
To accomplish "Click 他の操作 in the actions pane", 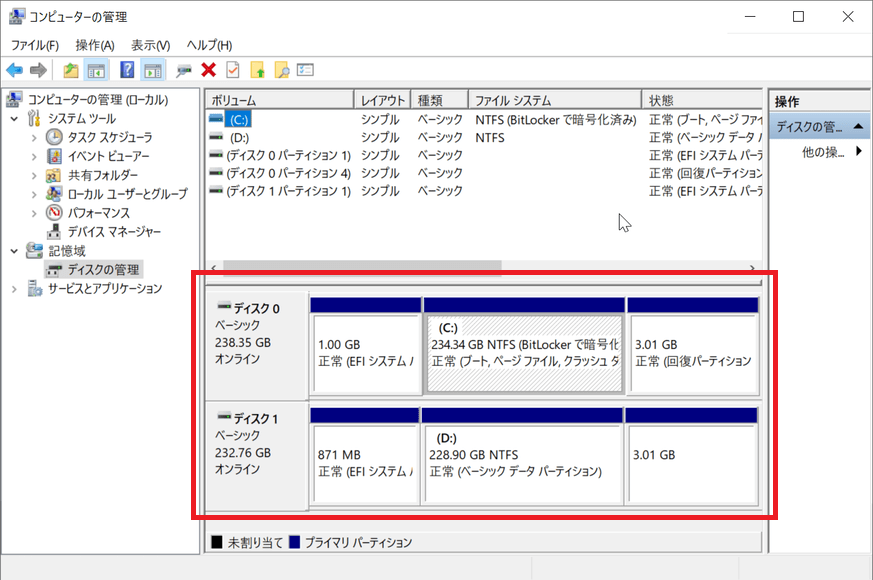I will 825,152.
